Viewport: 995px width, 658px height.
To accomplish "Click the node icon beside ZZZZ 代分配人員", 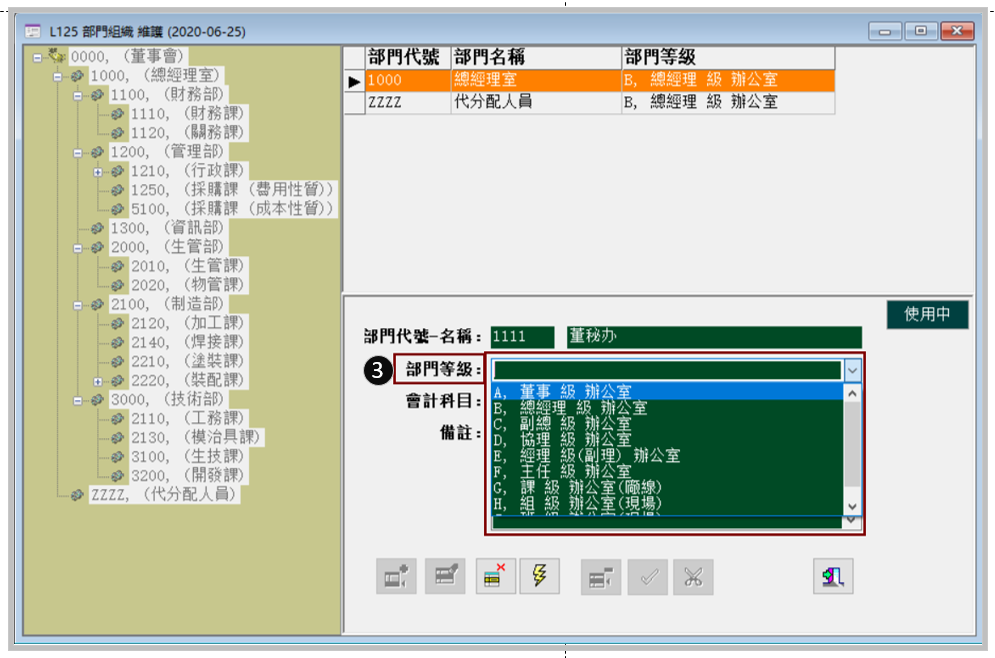I will click(x=77, y=495).
